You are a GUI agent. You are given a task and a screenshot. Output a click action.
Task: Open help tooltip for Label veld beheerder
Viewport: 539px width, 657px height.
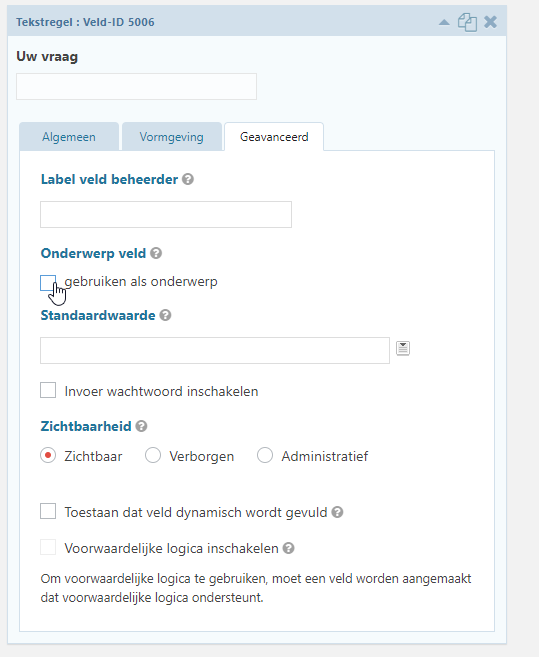tap(188, 179)
